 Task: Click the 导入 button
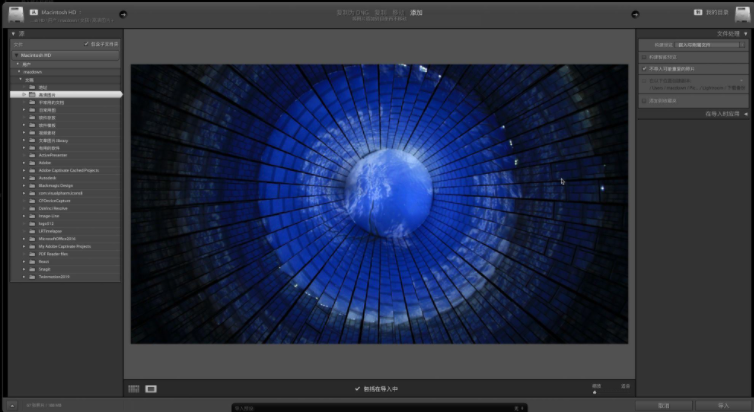(722, 405)
